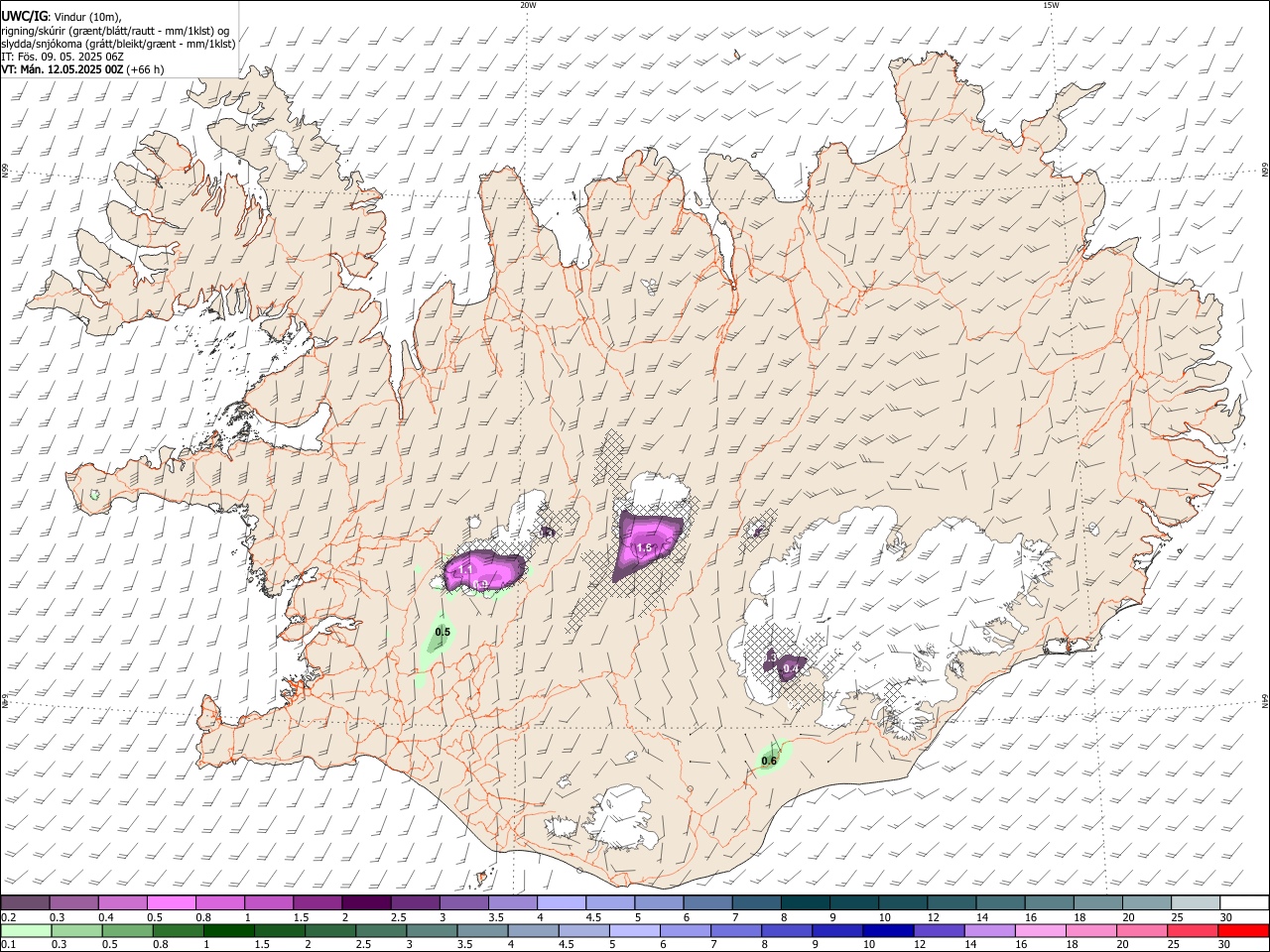Click the 'IT: Fös. 09. 05. 2025 06Z' line
1270x952 pixels.
click(63, 57)
